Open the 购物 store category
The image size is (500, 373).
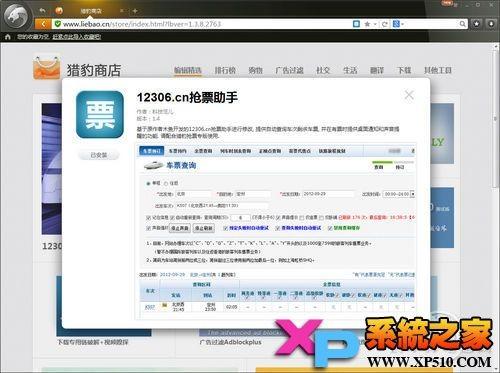[x=255, y=70]
